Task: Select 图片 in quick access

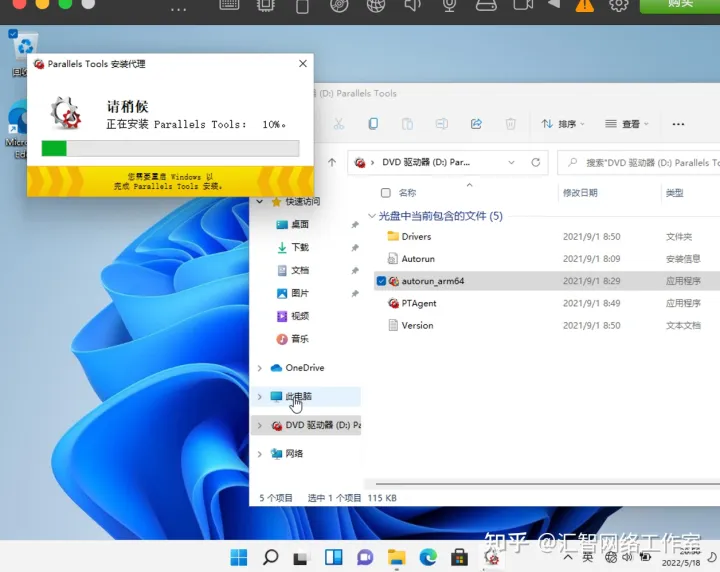Action: click(299, 293)
